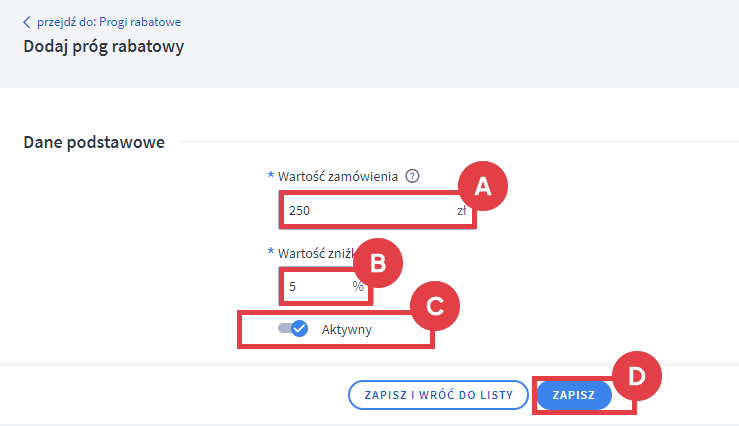Image resolution: width=739 pixels, height=426 pixels.
Task: Focus the discount value field showing 5
Action: 315,285
